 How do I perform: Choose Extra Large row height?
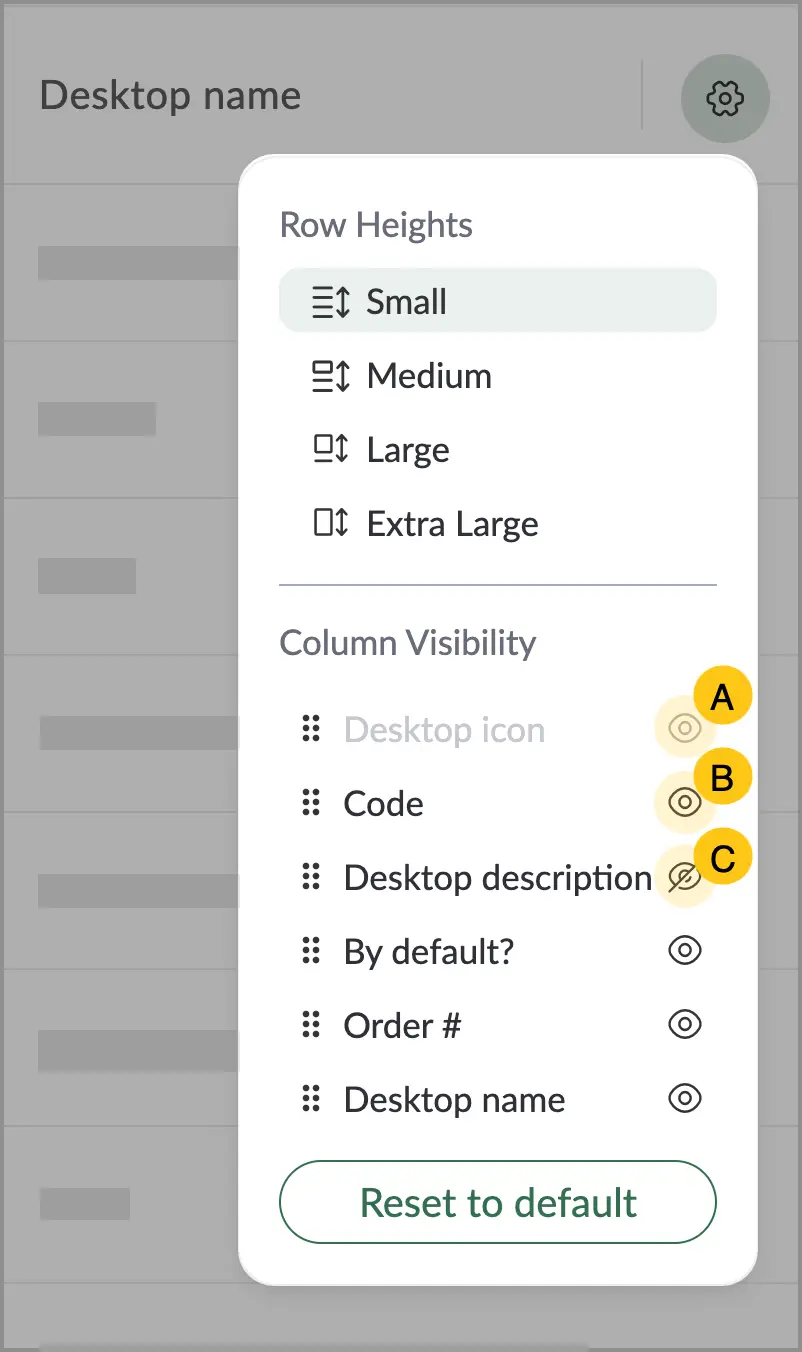pyautogui.click(x=498, y=524)
